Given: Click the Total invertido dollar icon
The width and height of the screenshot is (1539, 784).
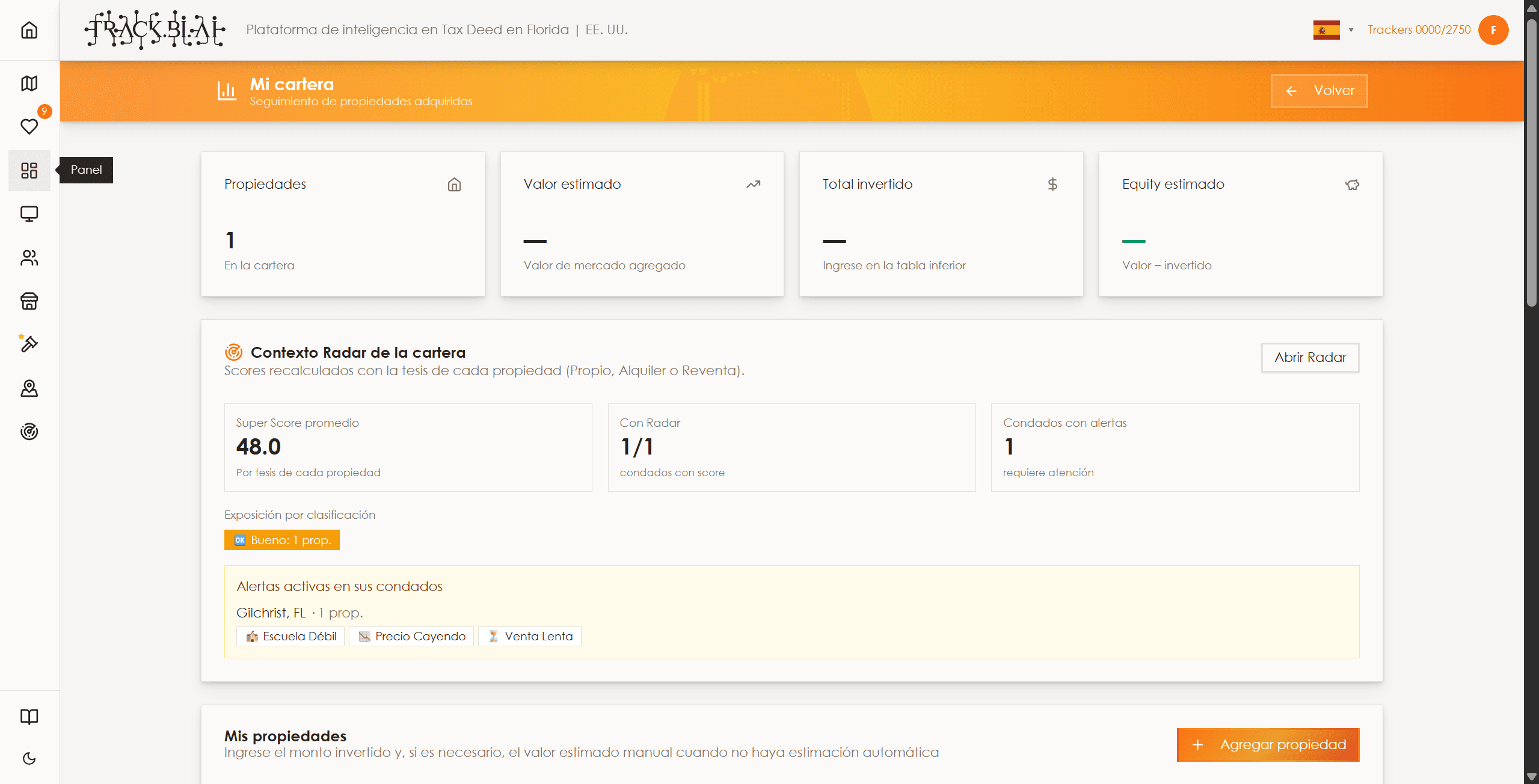Looking at the screenshot, I should click(x=1052, y=185).
